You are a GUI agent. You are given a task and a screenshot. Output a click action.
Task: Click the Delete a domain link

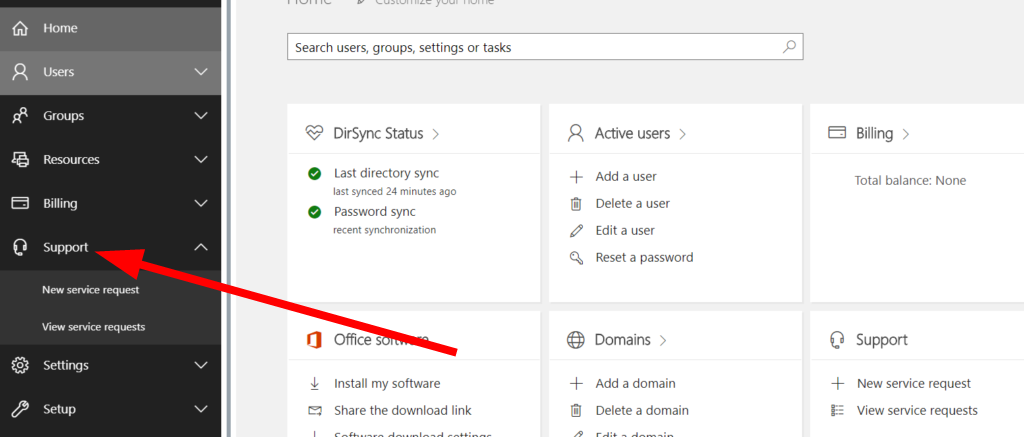click(x=642, y=410)
